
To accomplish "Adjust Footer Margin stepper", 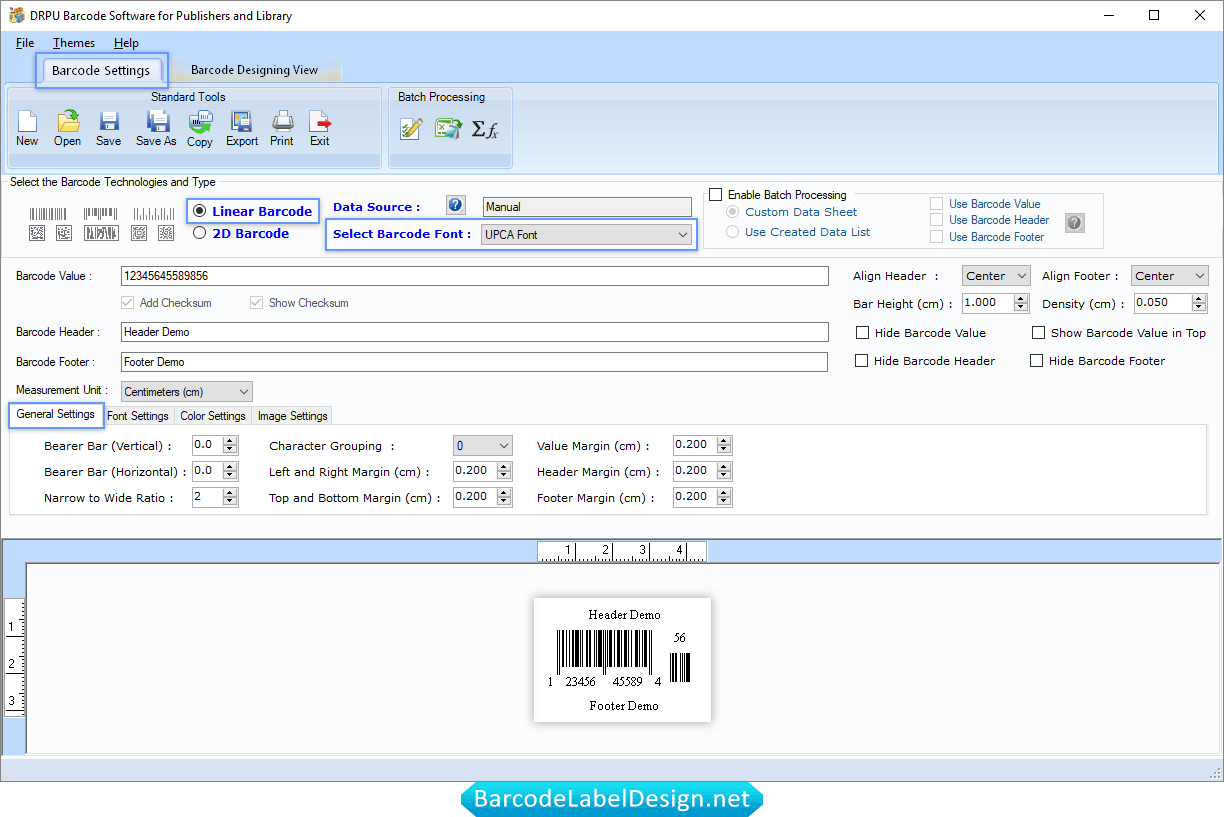I will (725, 497).
